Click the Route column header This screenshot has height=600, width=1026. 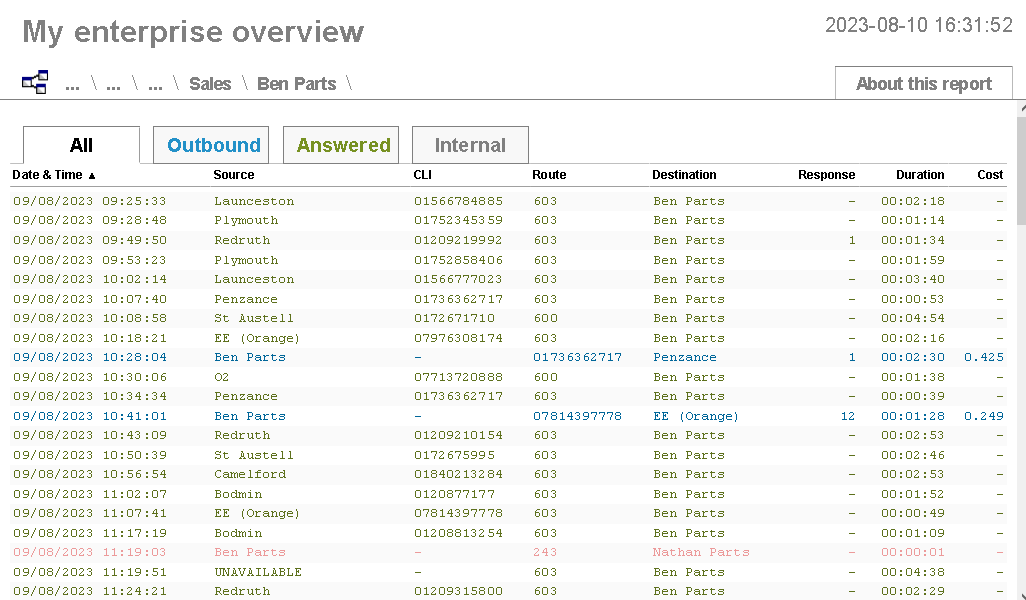549,174
